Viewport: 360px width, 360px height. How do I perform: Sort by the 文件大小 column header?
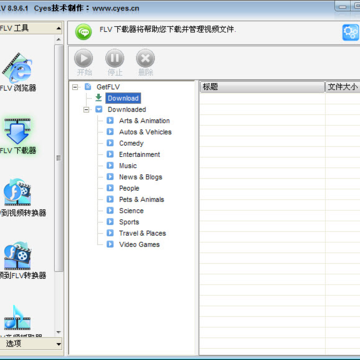343,87
